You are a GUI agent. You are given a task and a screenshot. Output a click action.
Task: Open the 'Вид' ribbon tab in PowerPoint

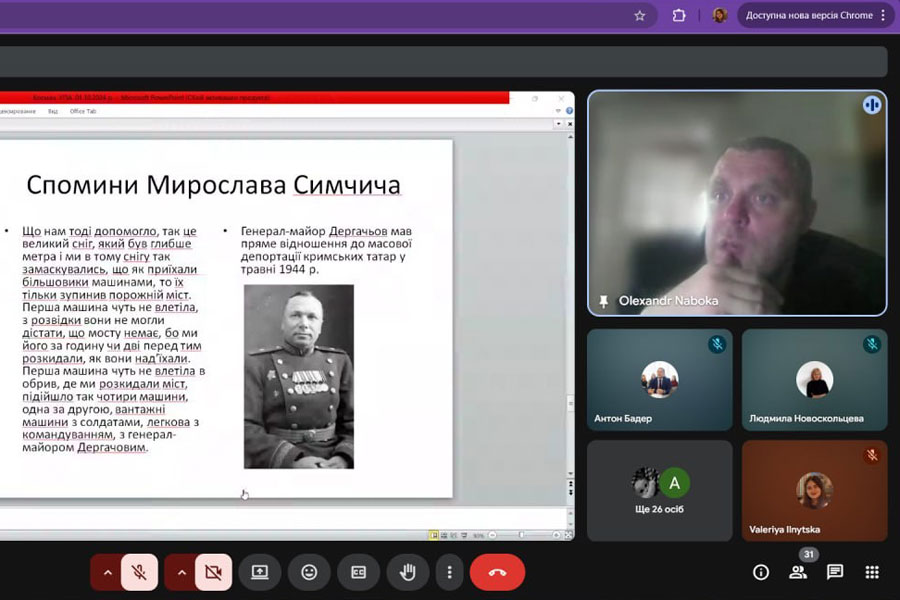pyautogui.click(x=53, y=111)
